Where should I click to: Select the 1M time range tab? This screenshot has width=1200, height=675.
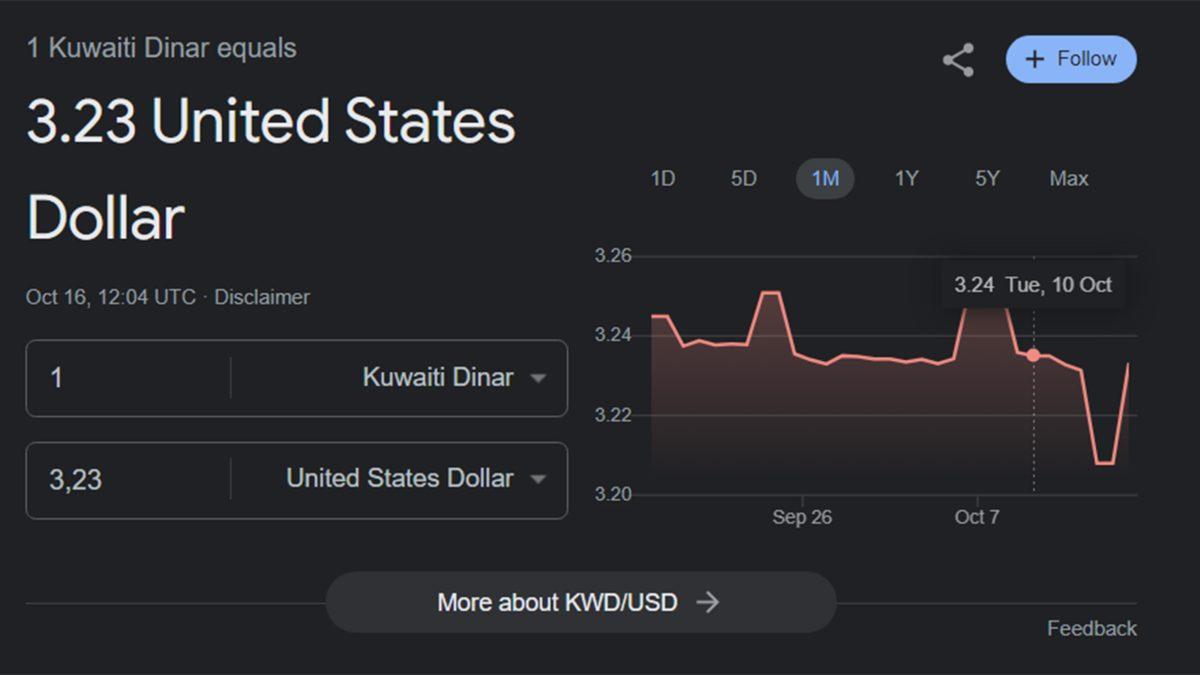pos(825,179)
